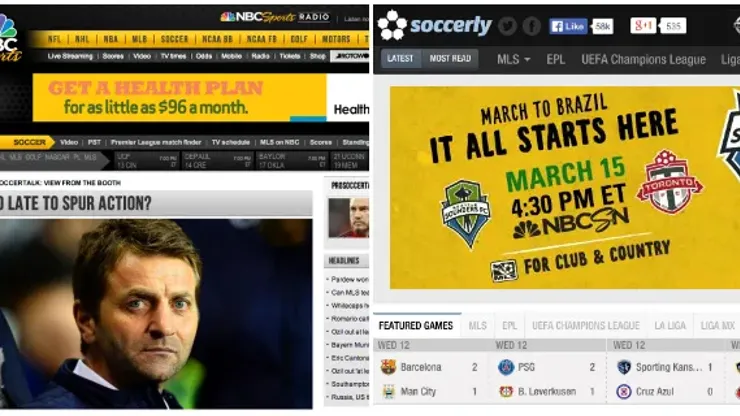
Task: Click the Facebook Like button
Action: 568,26
